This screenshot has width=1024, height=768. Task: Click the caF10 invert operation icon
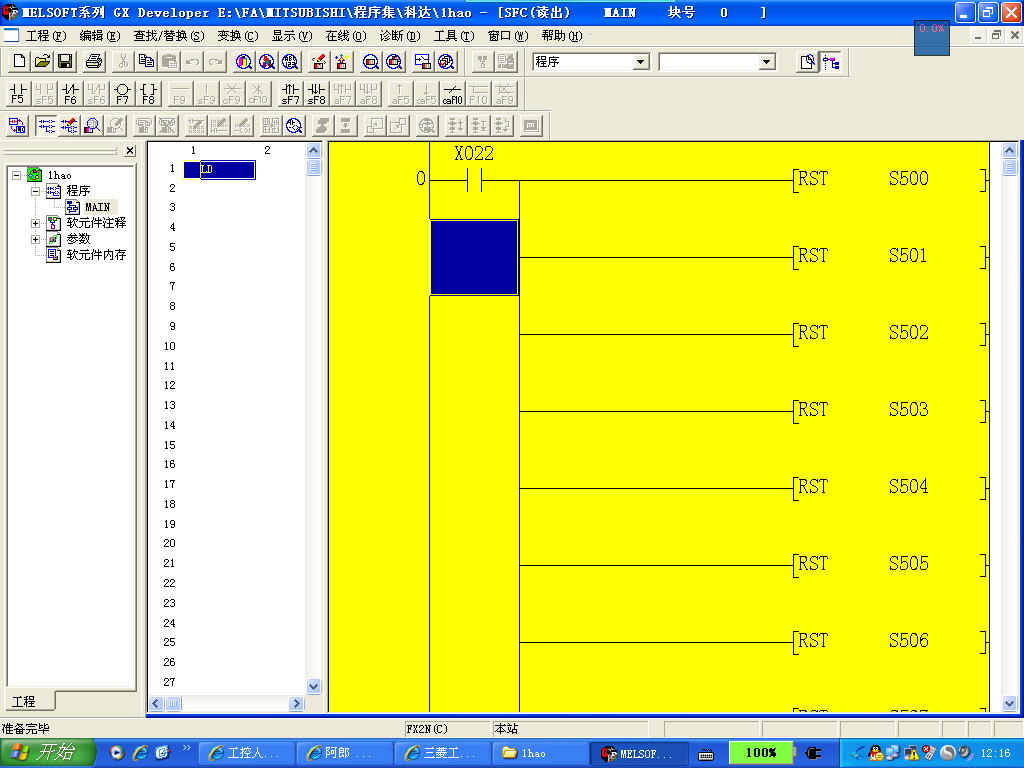[452, 94]
